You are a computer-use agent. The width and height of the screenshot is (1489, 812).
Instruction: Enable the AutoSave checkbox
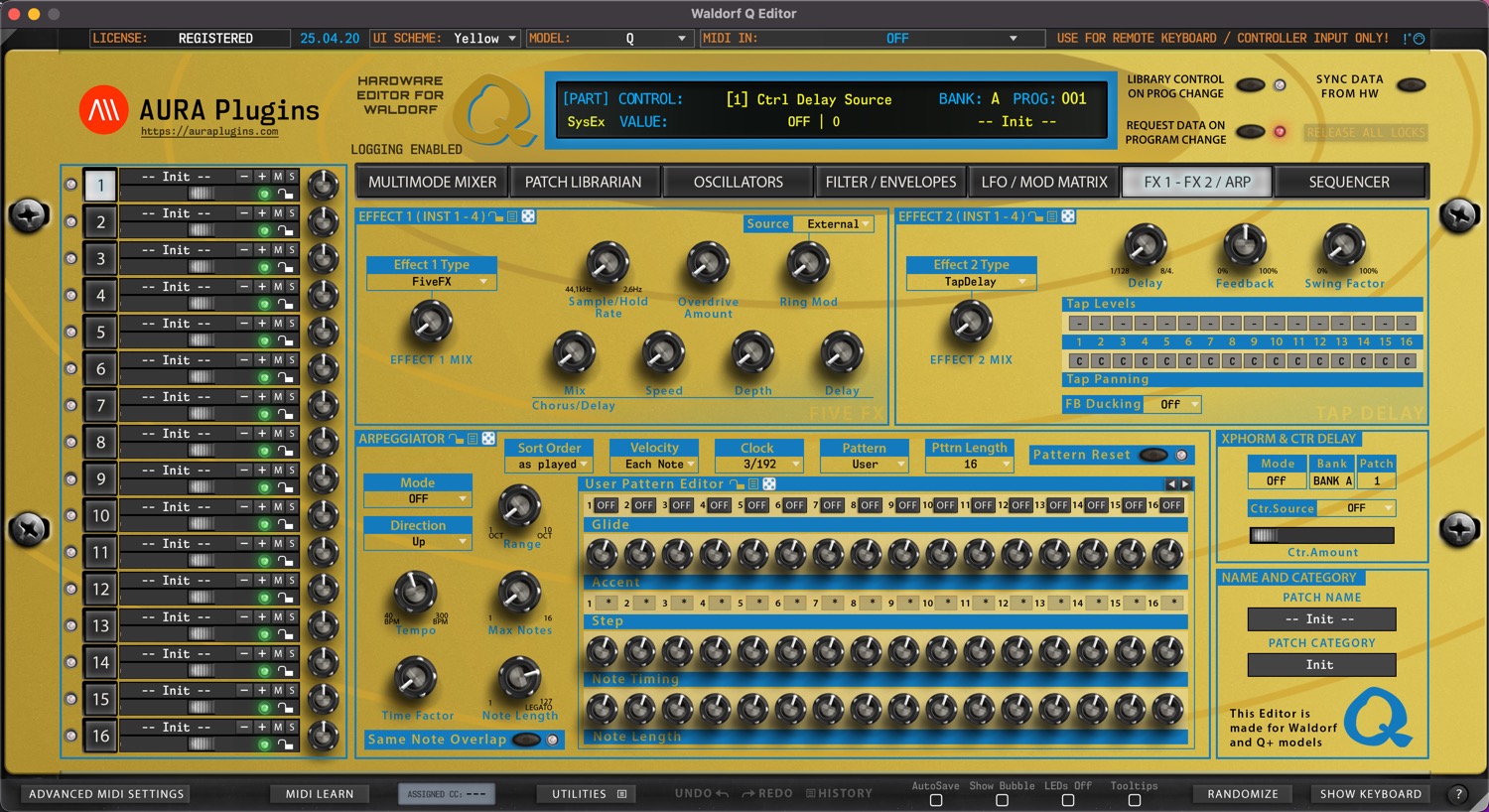(935, 800)
